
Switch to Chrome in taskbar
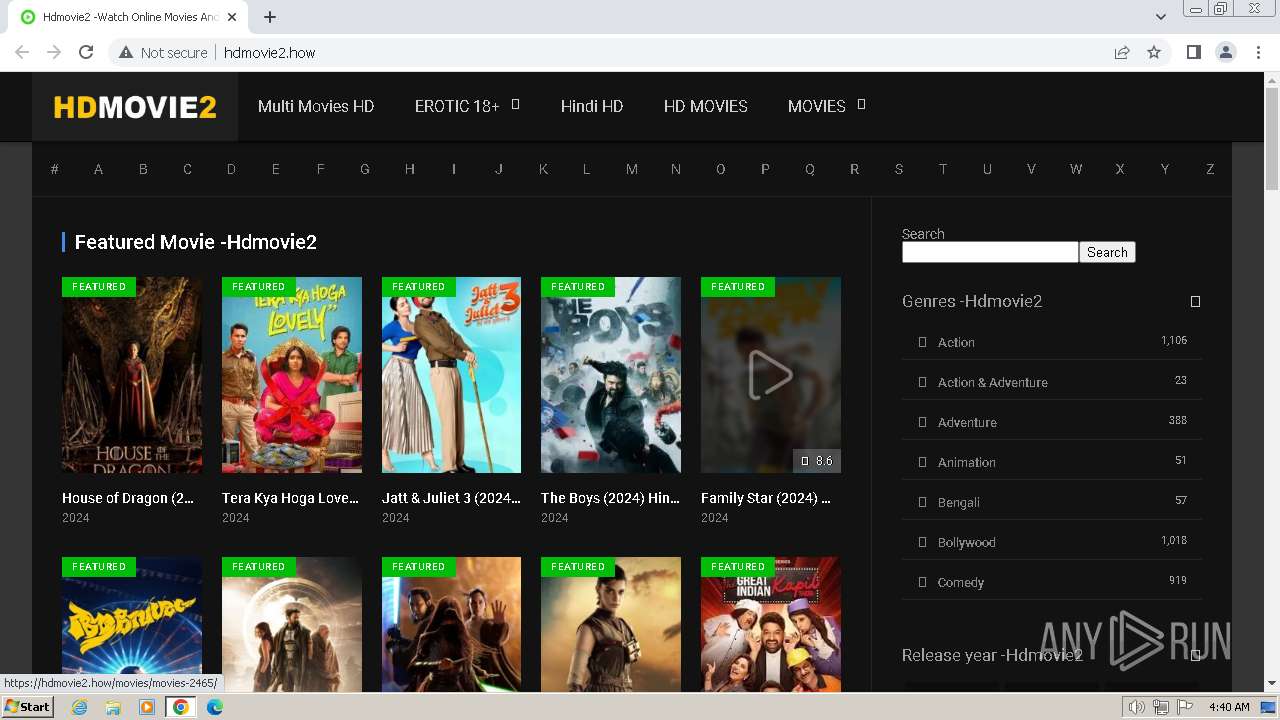click(x=180, y=707)
